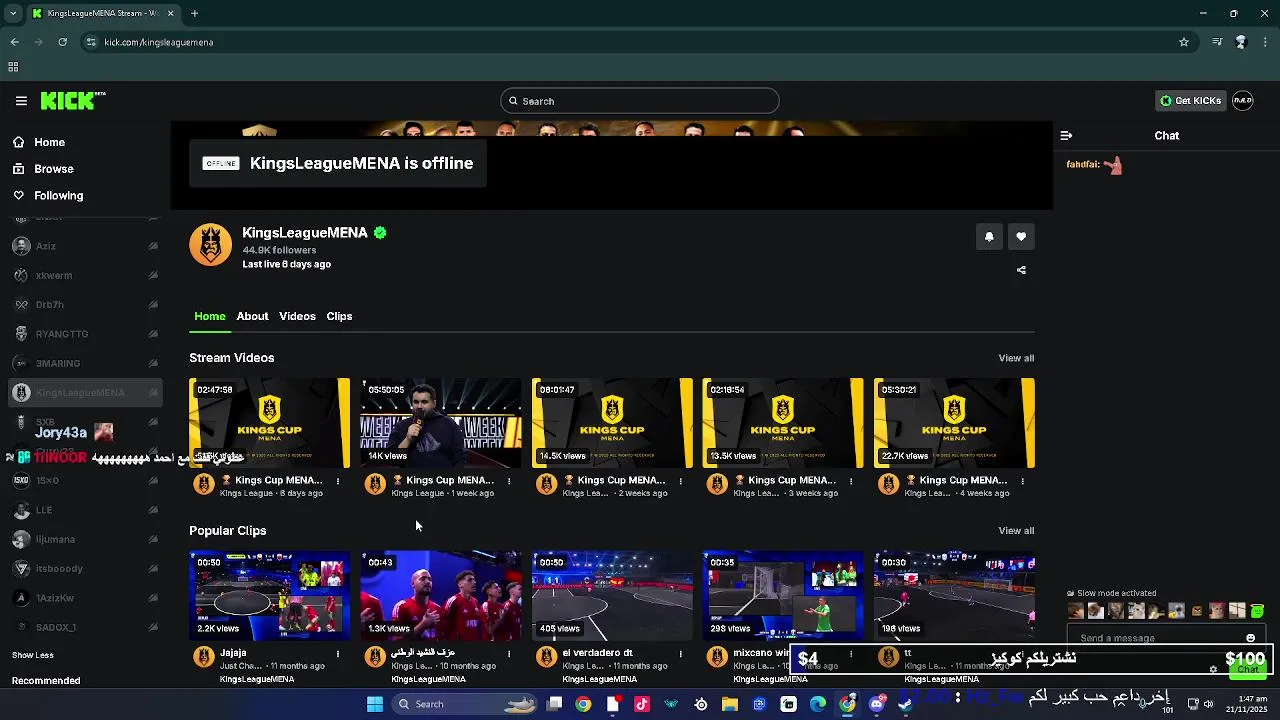Screen dimensions: 1280x720
Task: Open xkwerm channel in sidebar
Action: click(x=85, y=275)
